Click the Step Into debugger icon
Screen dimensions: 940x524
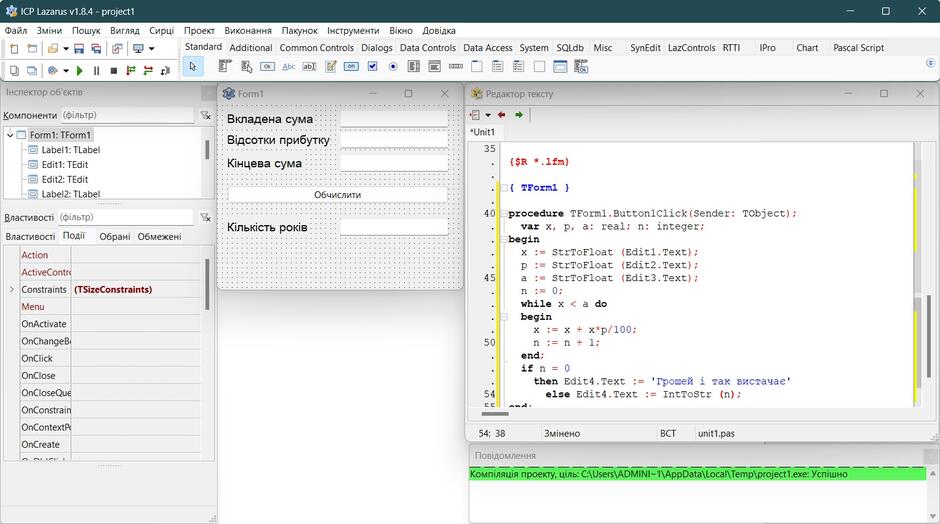click(131, 71)
